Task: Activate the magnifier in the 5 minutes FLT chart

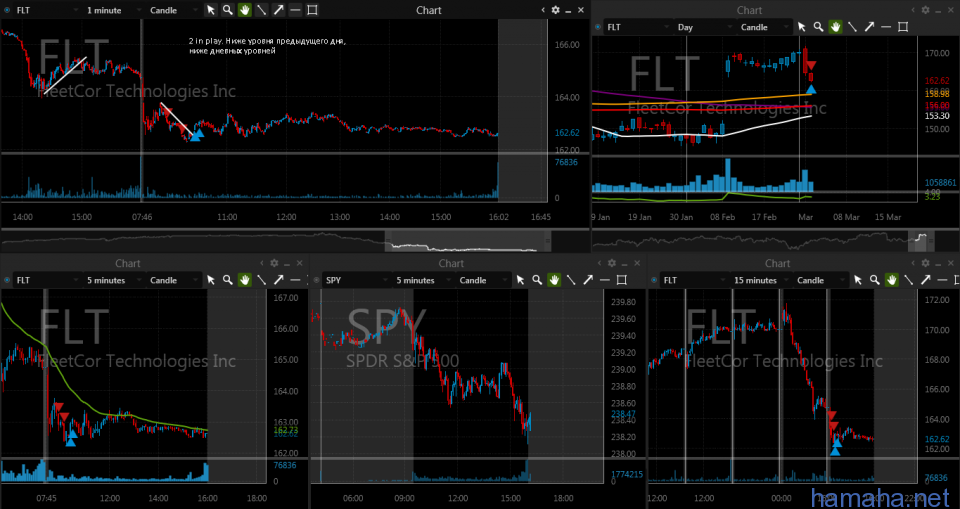Action: coord(227,280)
